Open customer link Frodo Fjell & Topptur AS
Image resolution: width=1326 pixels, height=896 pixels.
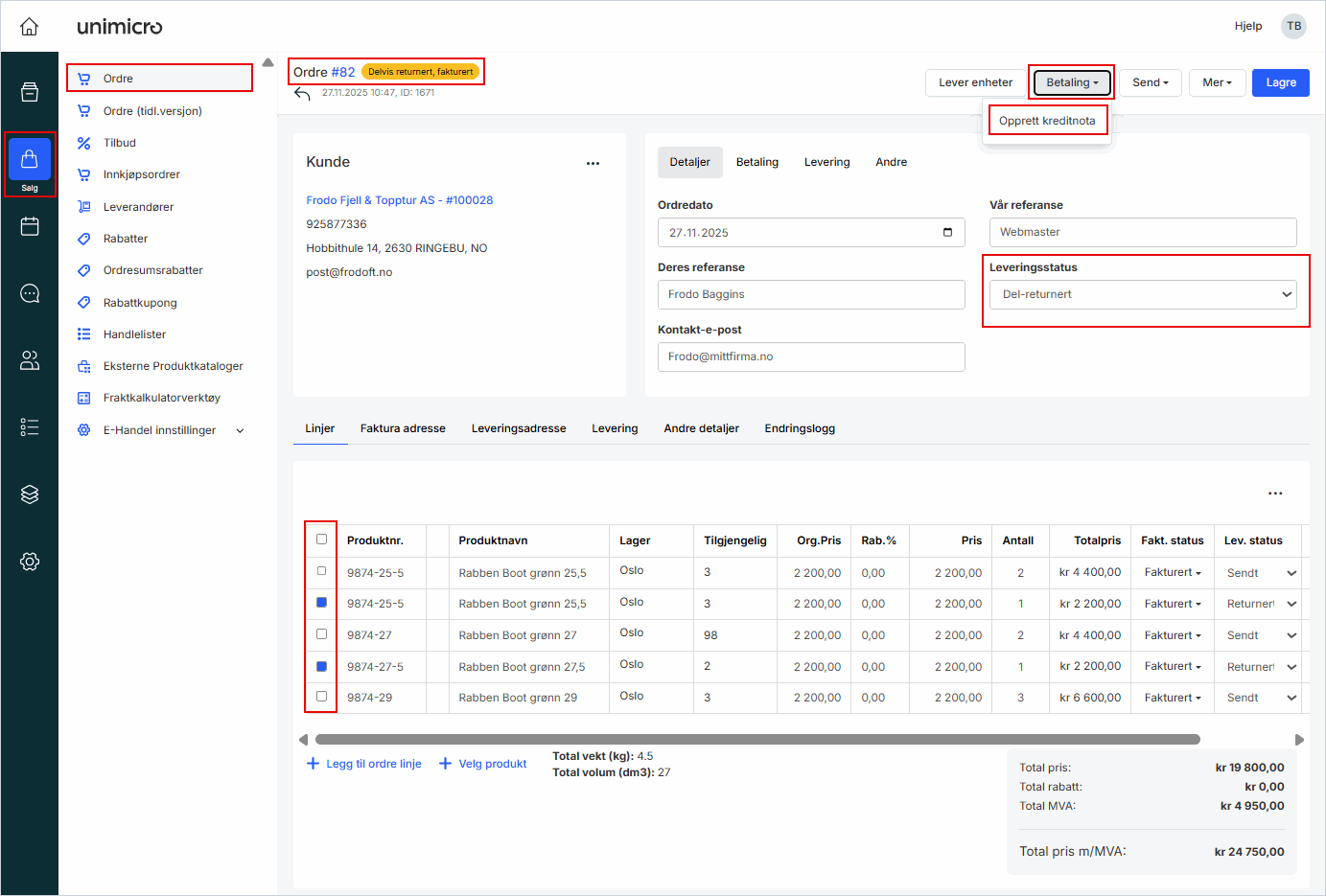click(399, 200)
